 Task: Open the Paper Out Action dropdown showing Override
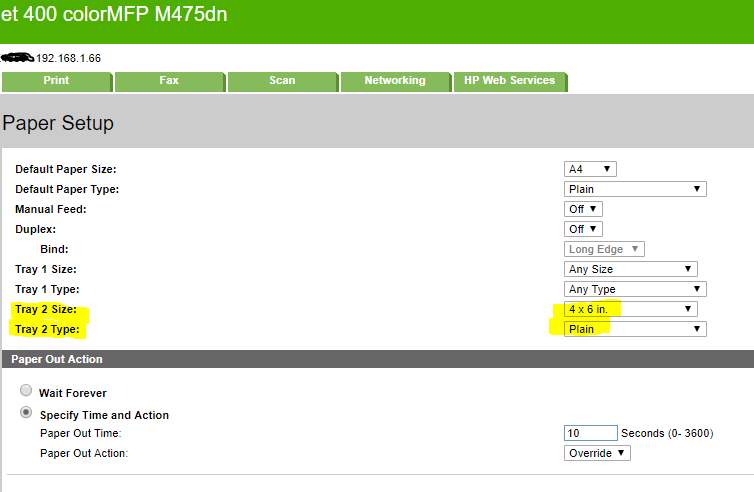[597, 453]
